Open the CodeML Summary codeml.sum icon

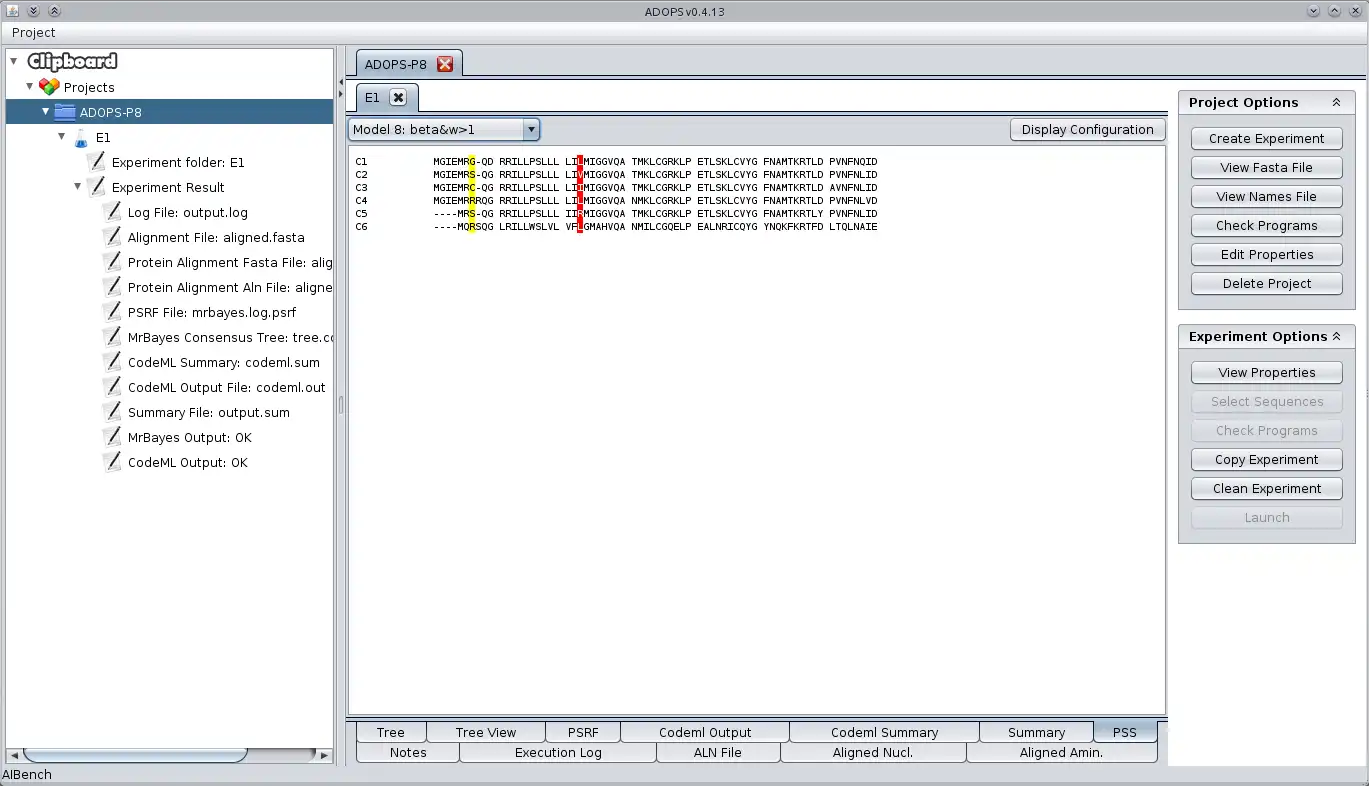coord(112,362)
